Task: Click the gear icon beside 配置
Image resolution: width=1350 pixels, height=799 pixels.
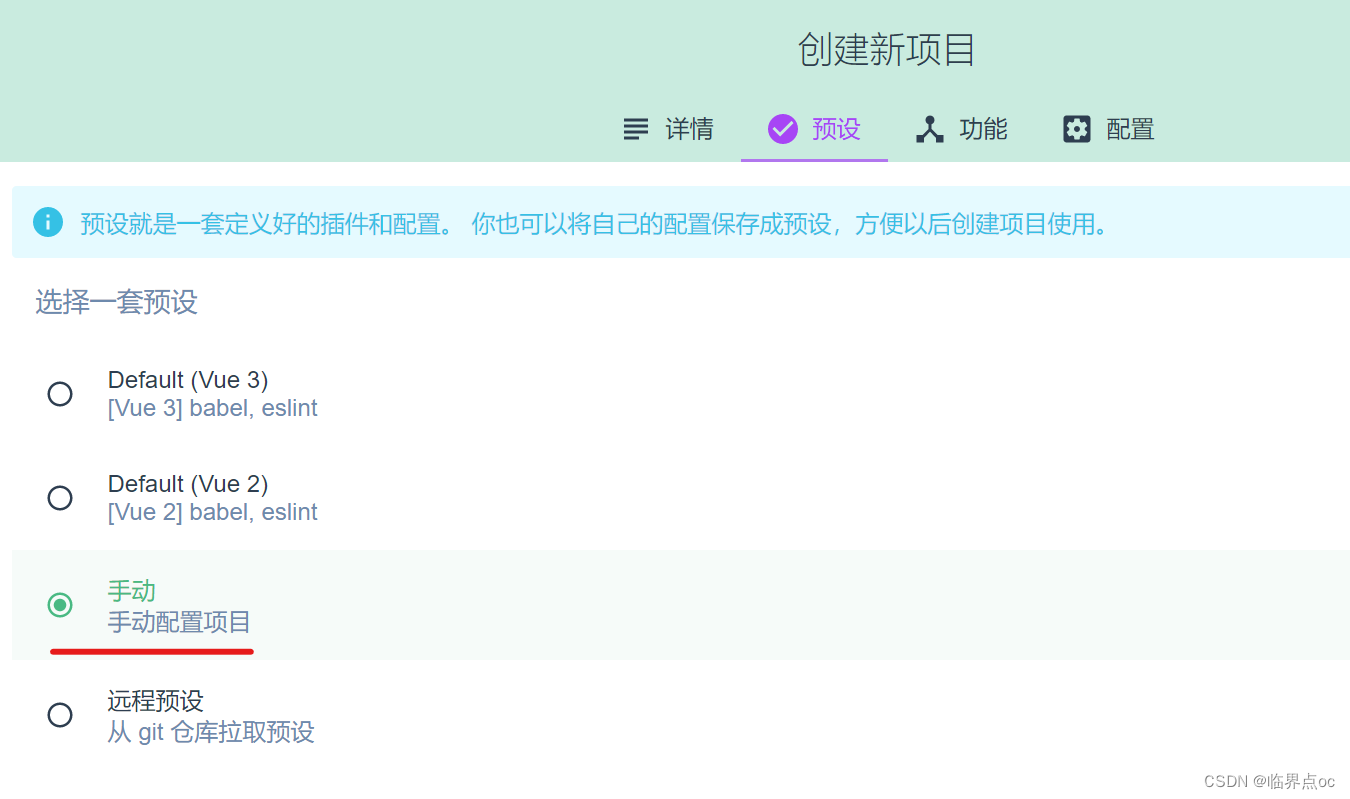Action: tap(1077, 129)
